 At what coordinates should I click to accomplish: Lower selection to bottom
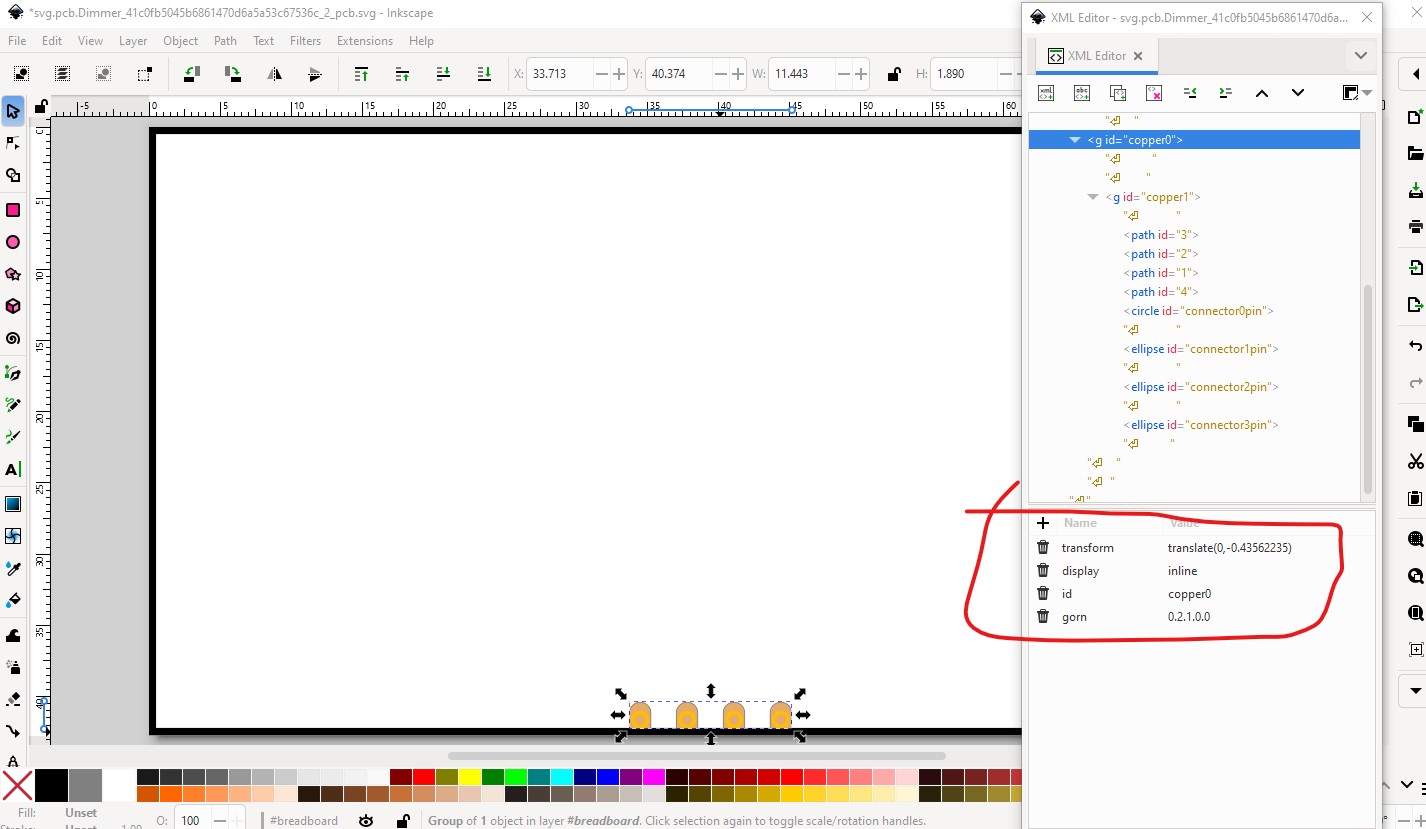(x=484, y=74)
